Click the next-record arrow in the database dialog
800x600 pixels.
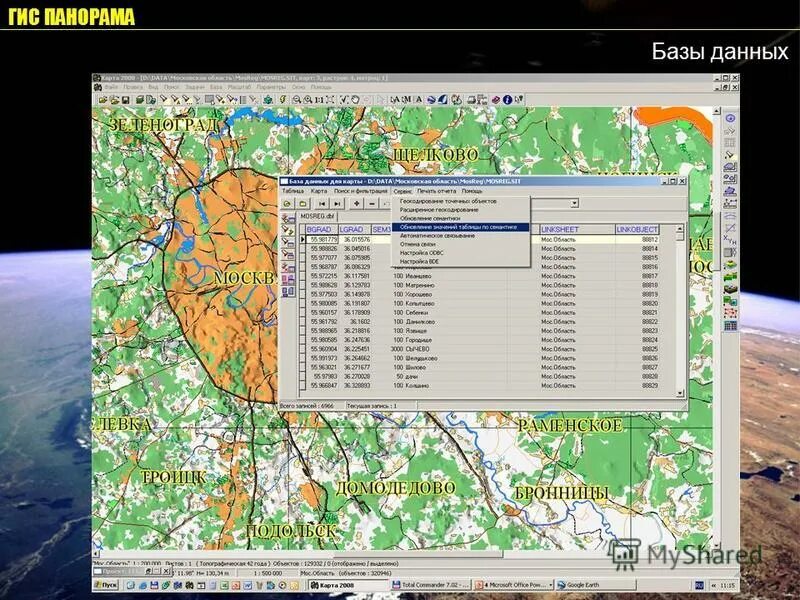(x=335, y=203)
